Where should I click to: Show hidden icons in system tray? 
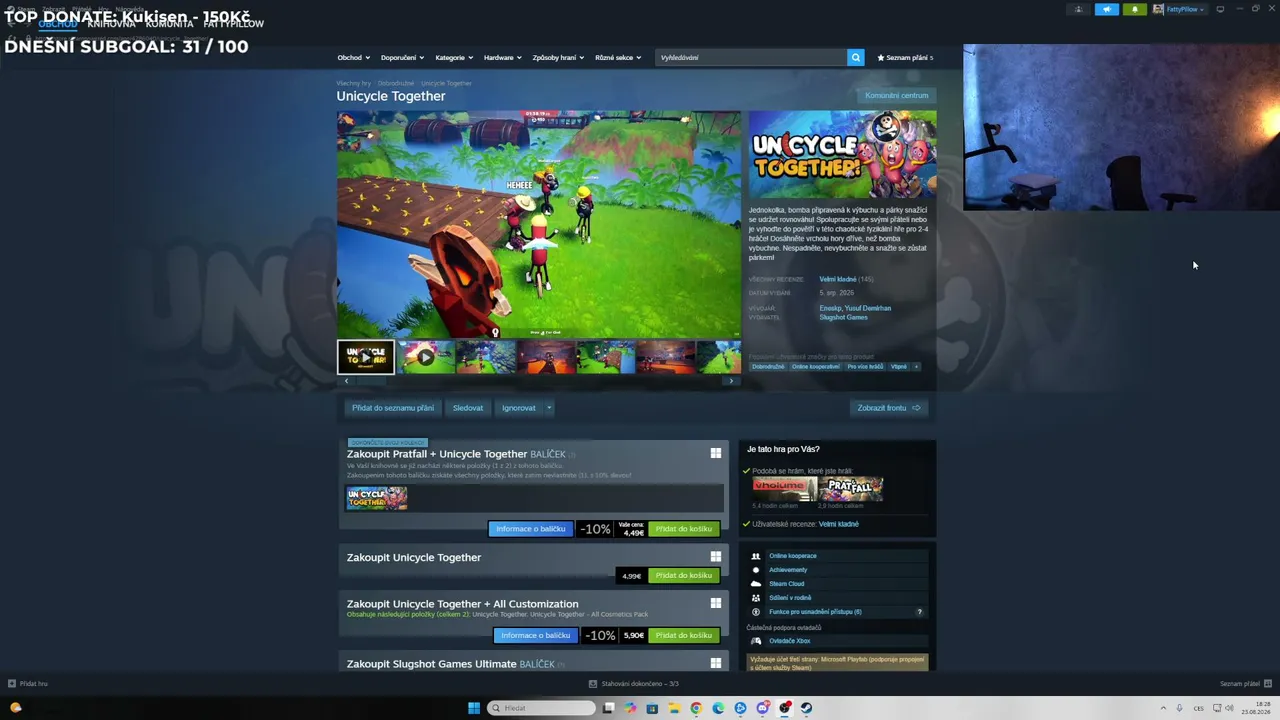(x=1164, y=708)
